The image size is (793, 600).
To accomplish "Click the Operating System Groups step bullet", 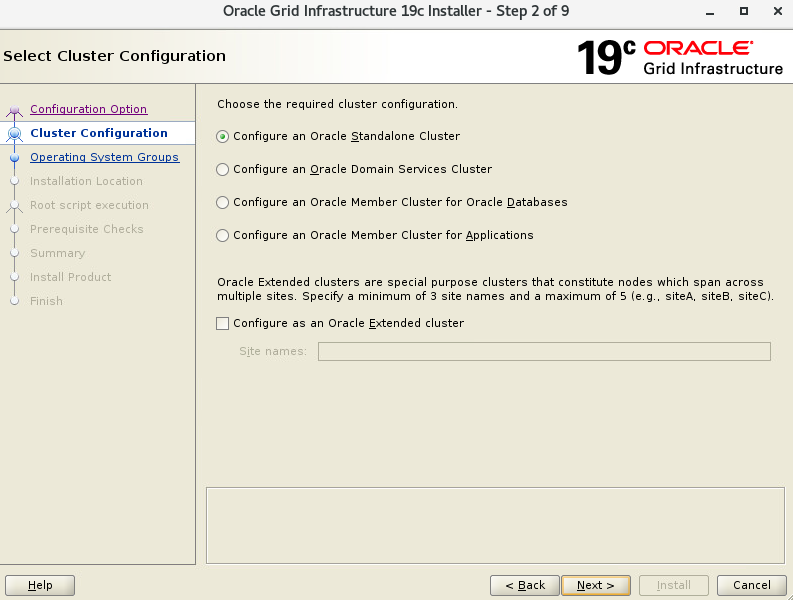I will point(14,157).
